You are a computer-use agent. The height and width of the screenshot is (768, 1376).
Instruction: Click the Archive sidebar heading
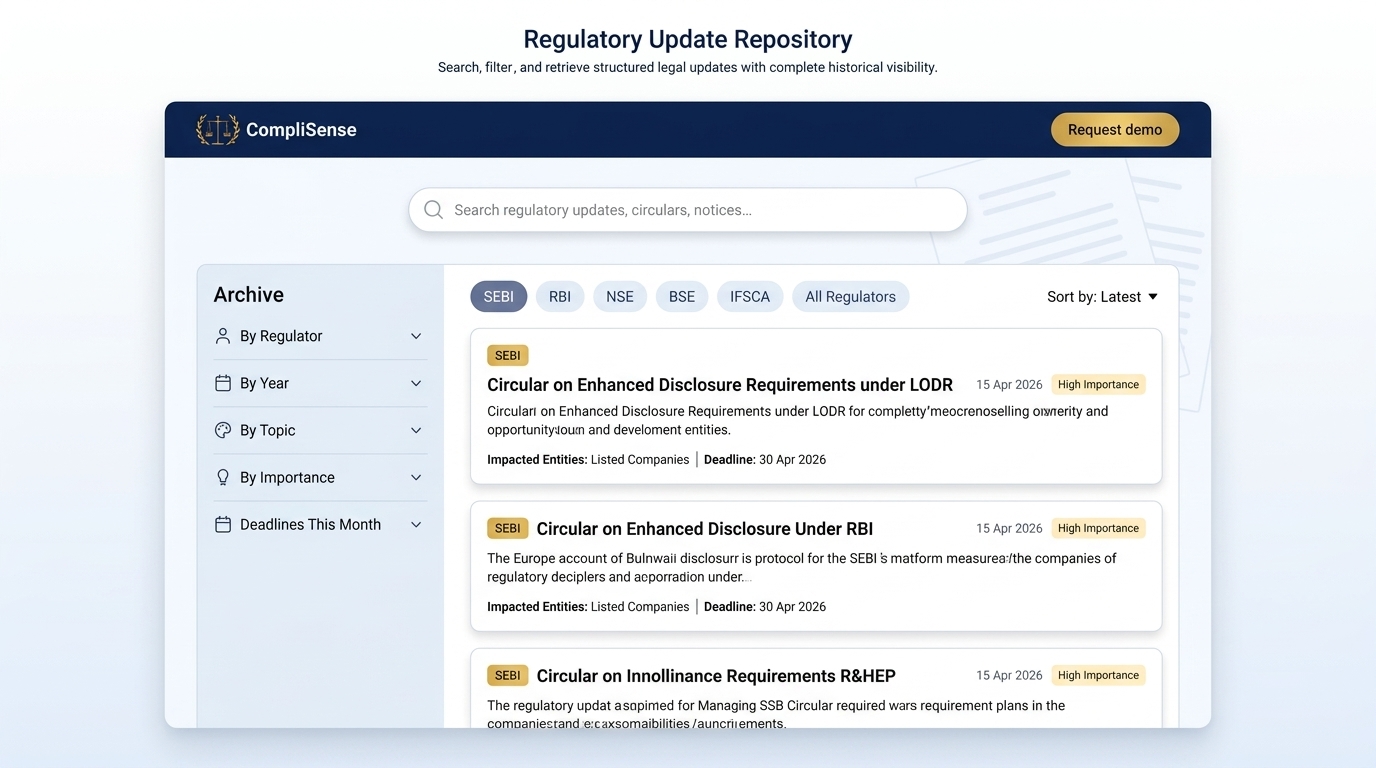249,295
